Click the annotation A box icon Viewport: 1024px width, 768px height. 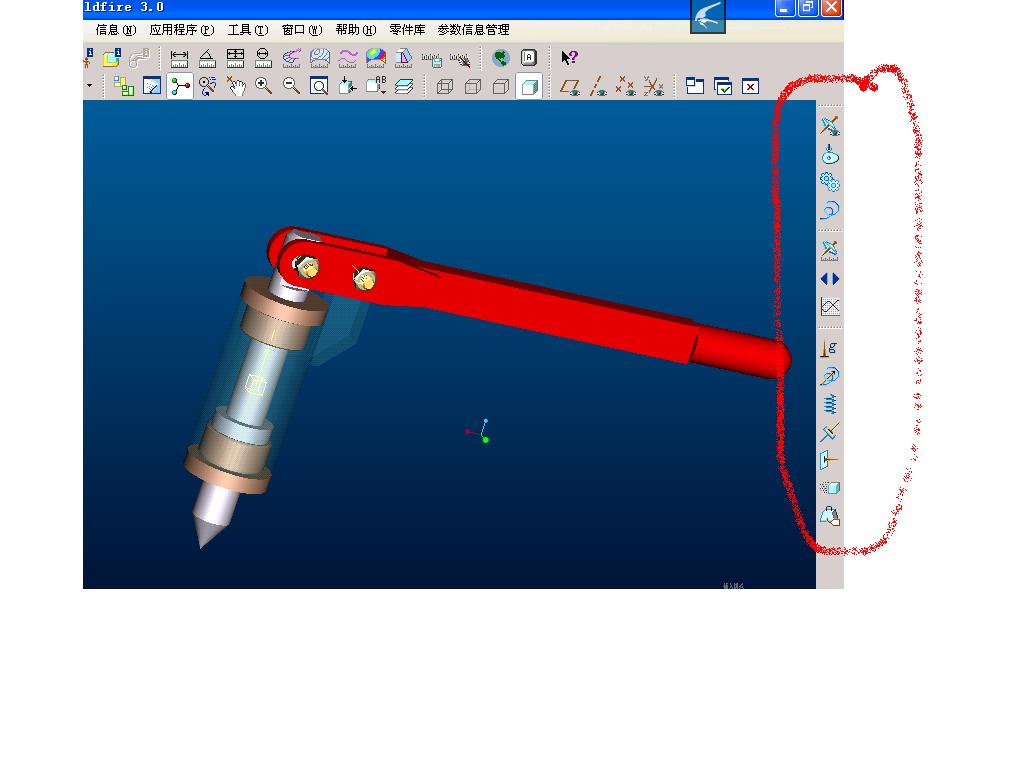tap(529, 58)
